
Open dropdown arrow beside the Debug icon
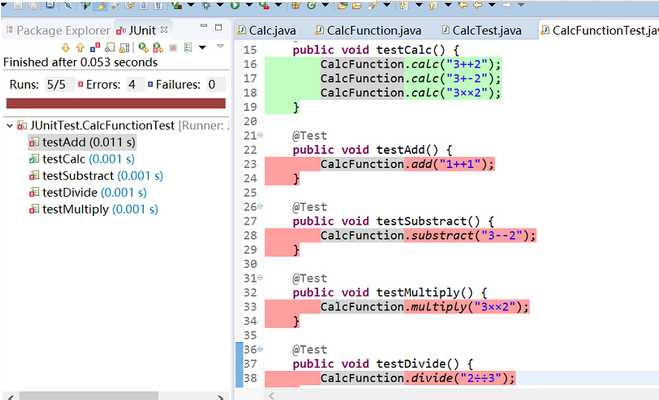point(220,5)
